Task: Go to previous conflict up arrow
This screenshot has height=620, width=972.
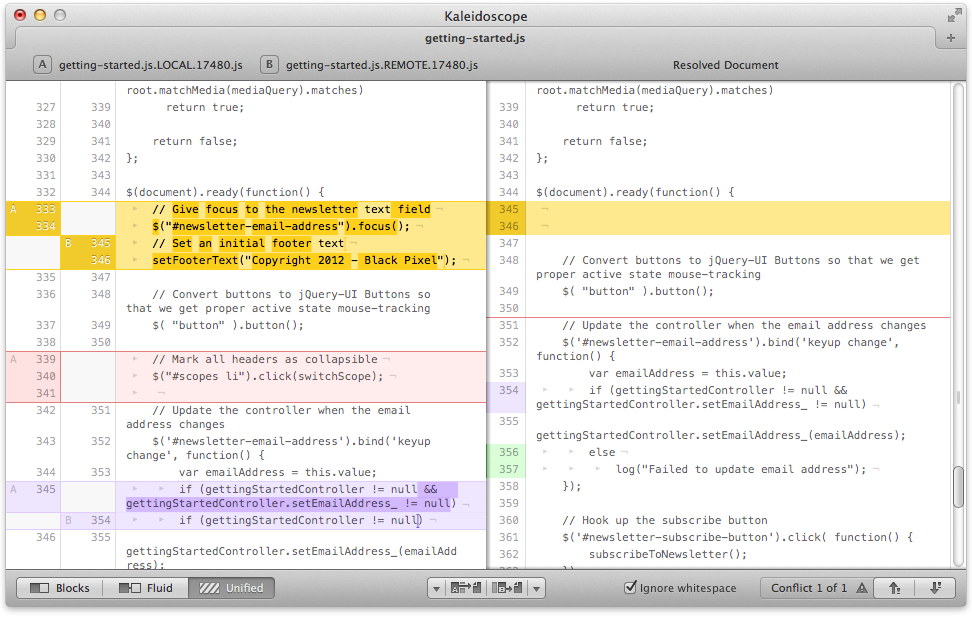Action: [x=894, y=588]
